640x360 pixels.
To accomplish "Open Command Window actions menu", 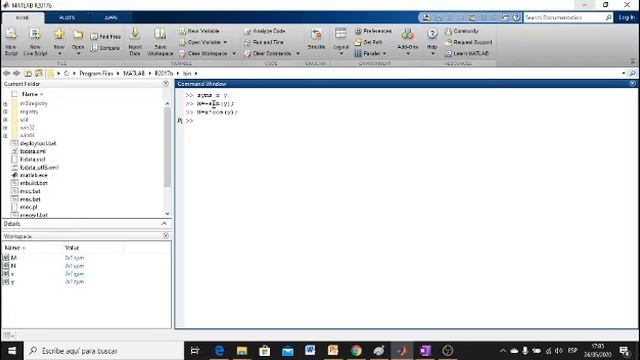I will coord(632,84).
